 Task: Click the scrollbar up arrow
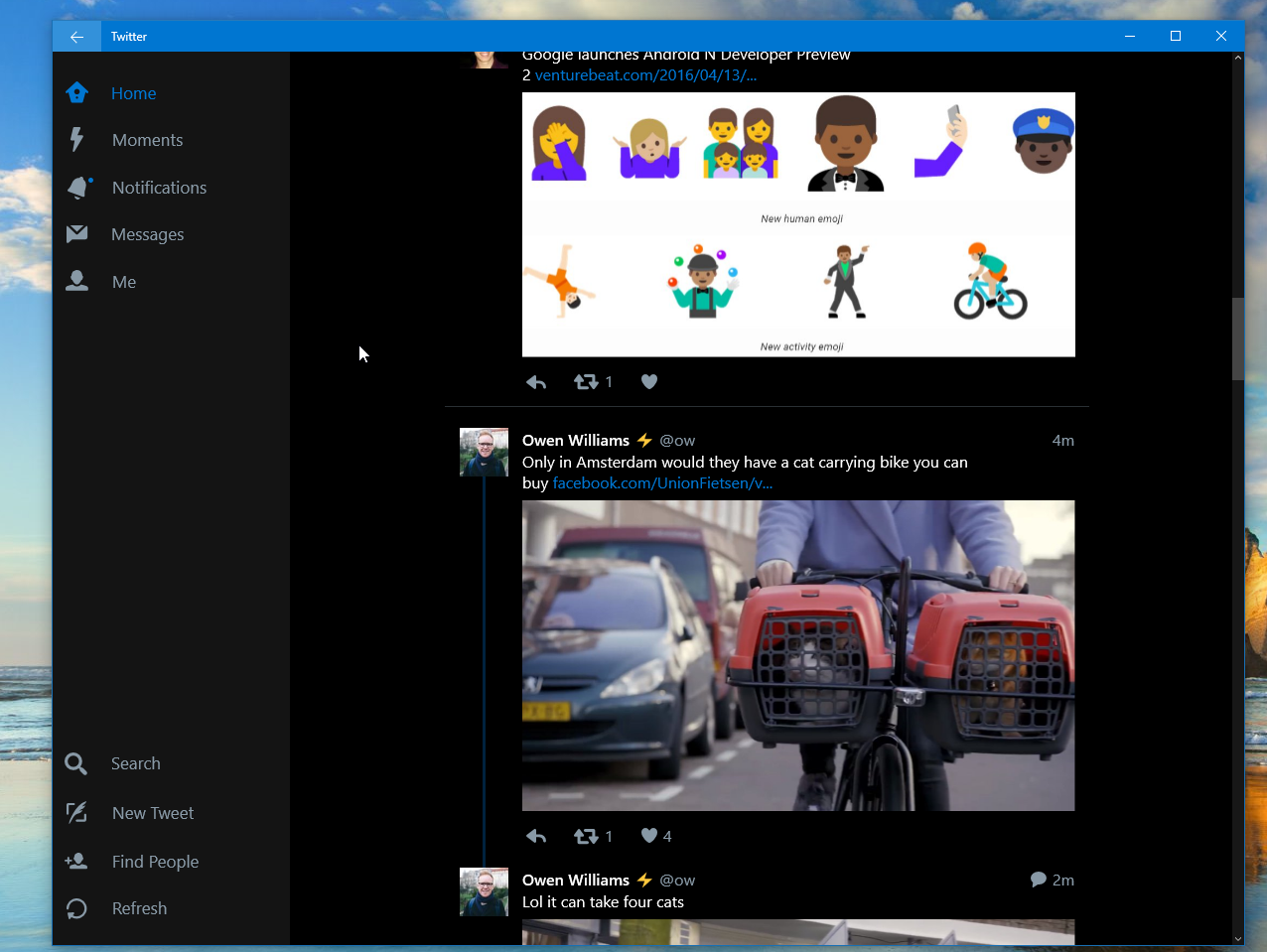coord(1237,58)
